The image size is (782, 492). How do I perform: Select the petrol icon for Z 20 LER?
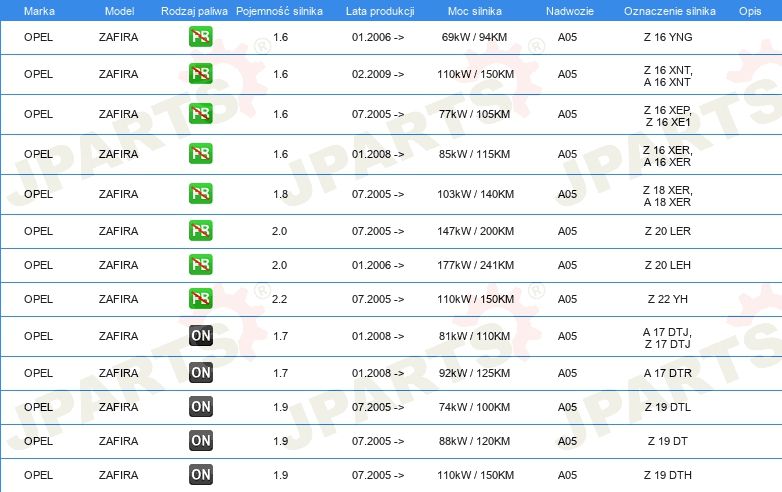click(200, 231)
